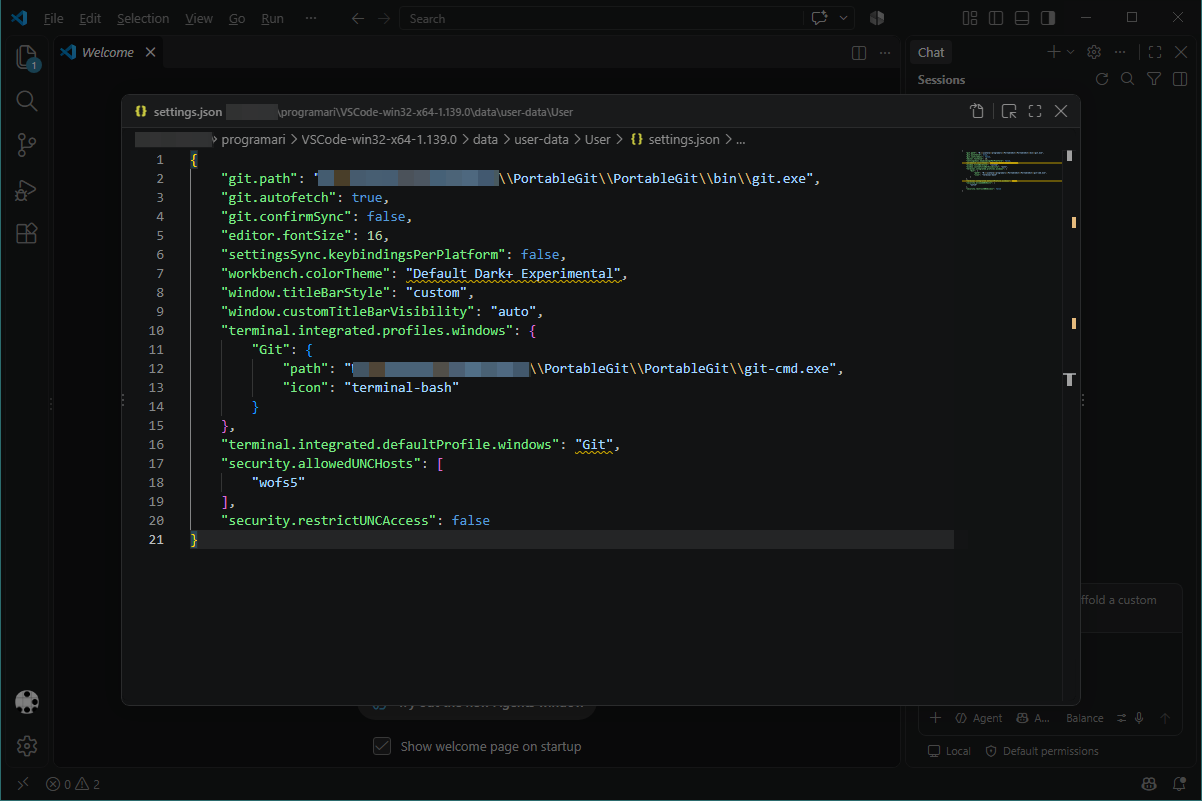Open the Extensions view
The width and height of the screenshot is (1202, 801).
click(27, 234)
